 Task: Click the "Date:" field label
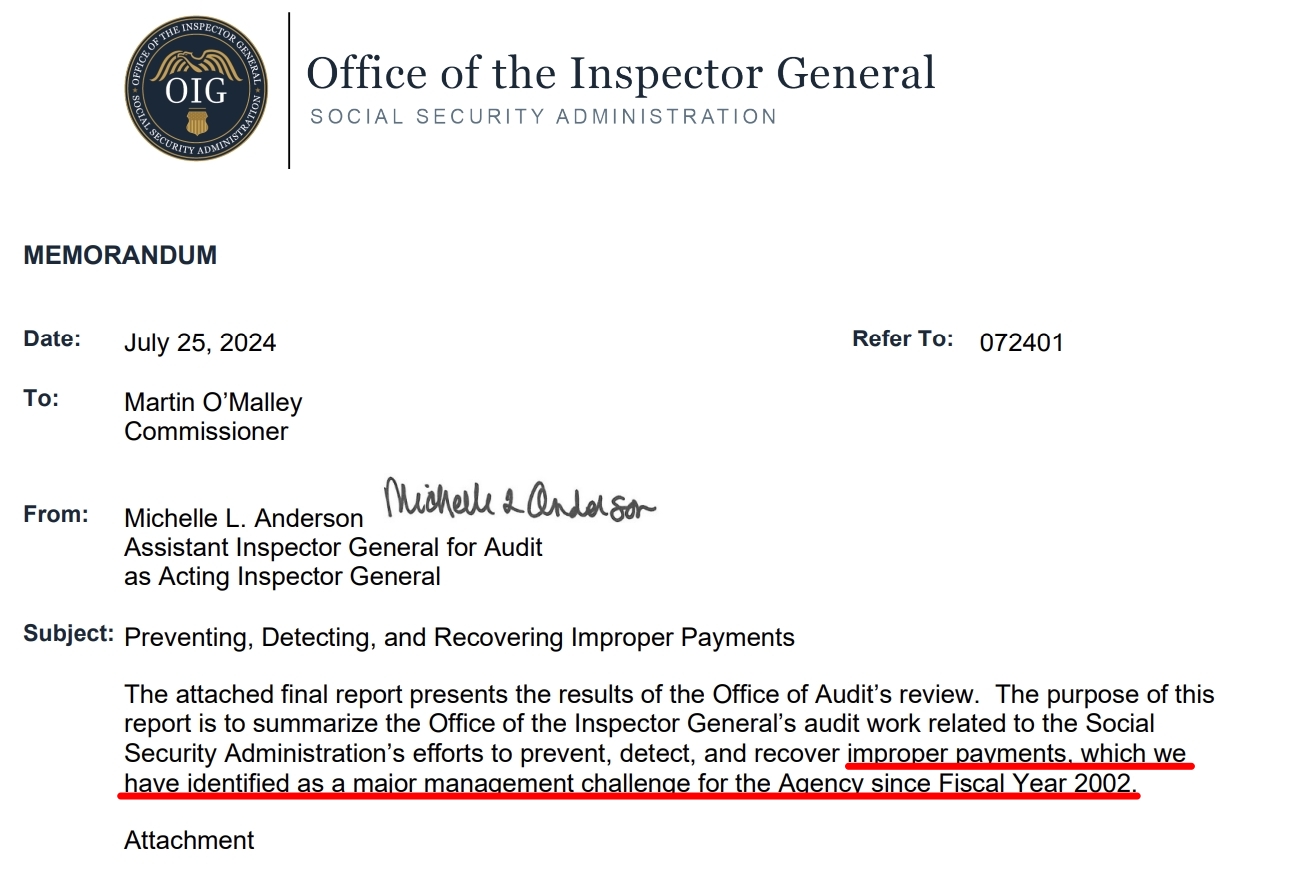tap(52, 340)
